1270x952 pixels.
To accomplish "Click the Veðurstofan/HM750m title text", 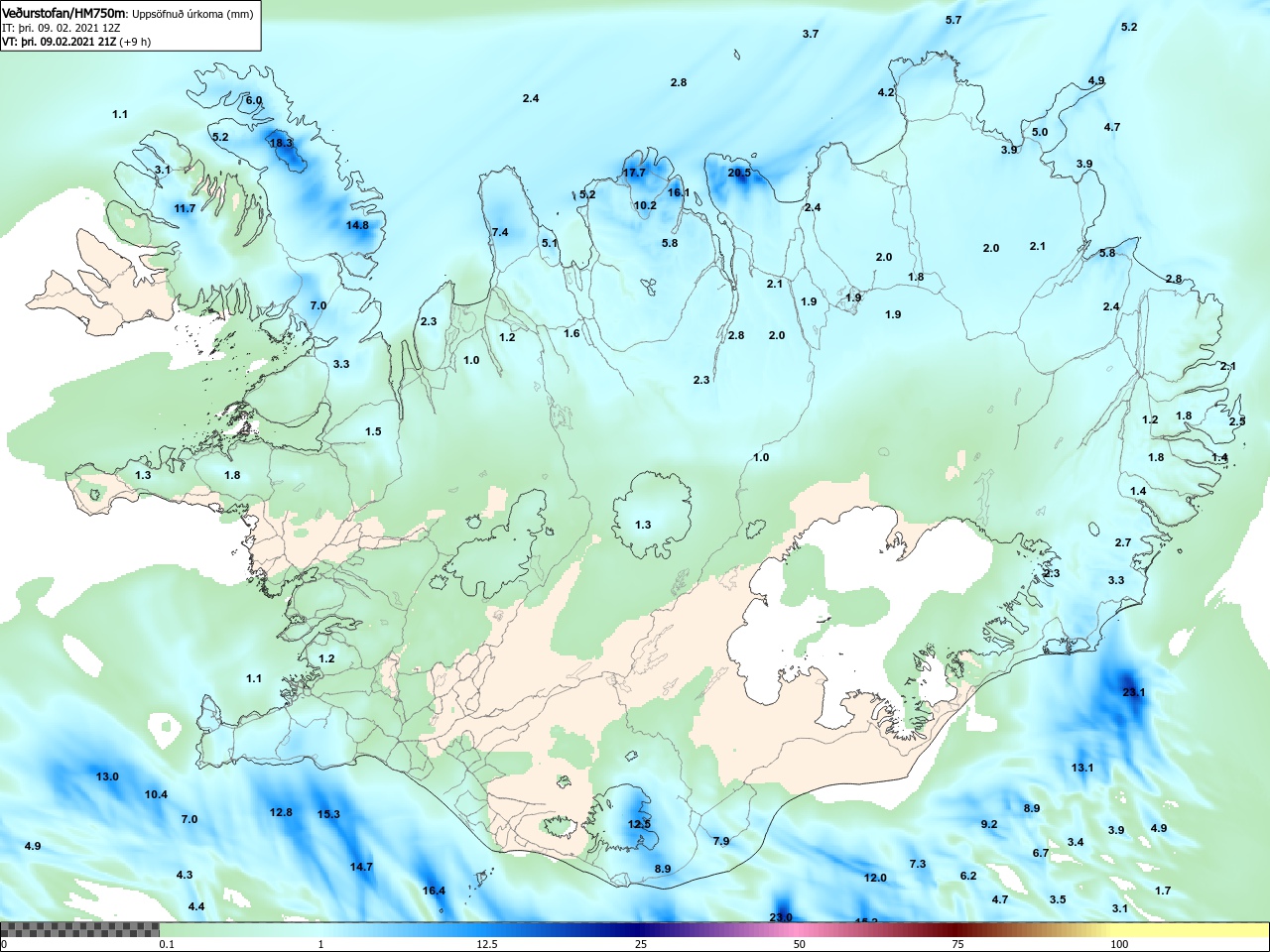I will [x=64, y=14].
